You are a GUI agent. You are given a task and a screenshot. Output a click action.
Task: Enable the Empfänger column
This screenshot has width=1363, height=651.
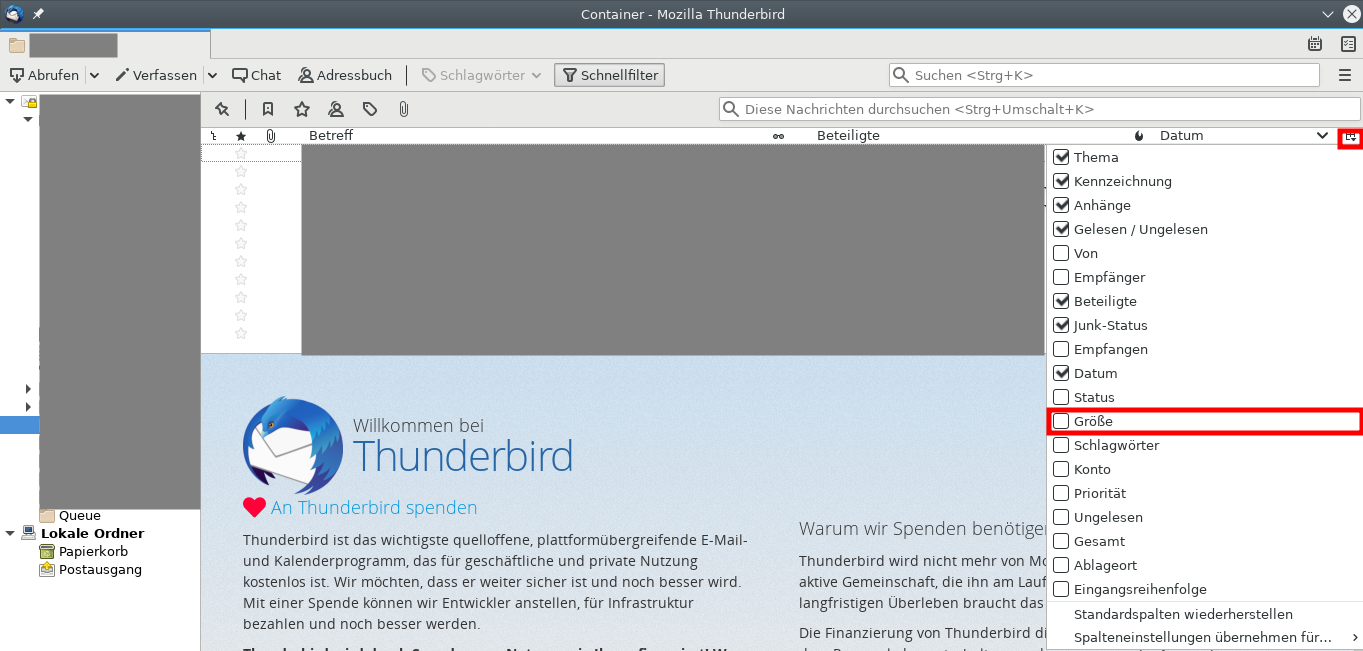pyautogui.click(x=1204, y=277)
